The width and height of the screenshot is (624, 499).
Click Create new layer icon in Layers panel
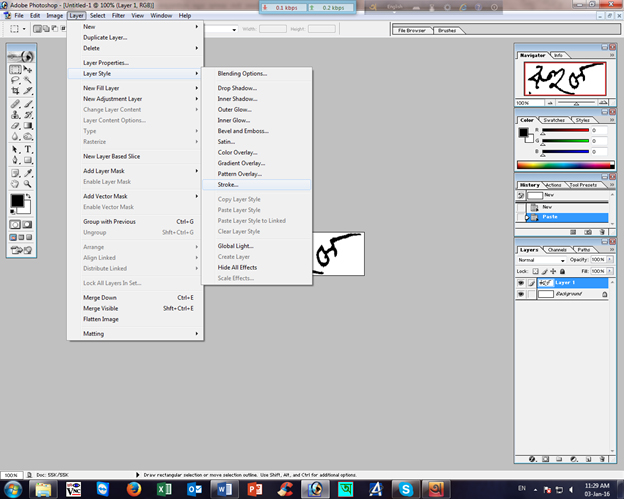coord(588,459)
